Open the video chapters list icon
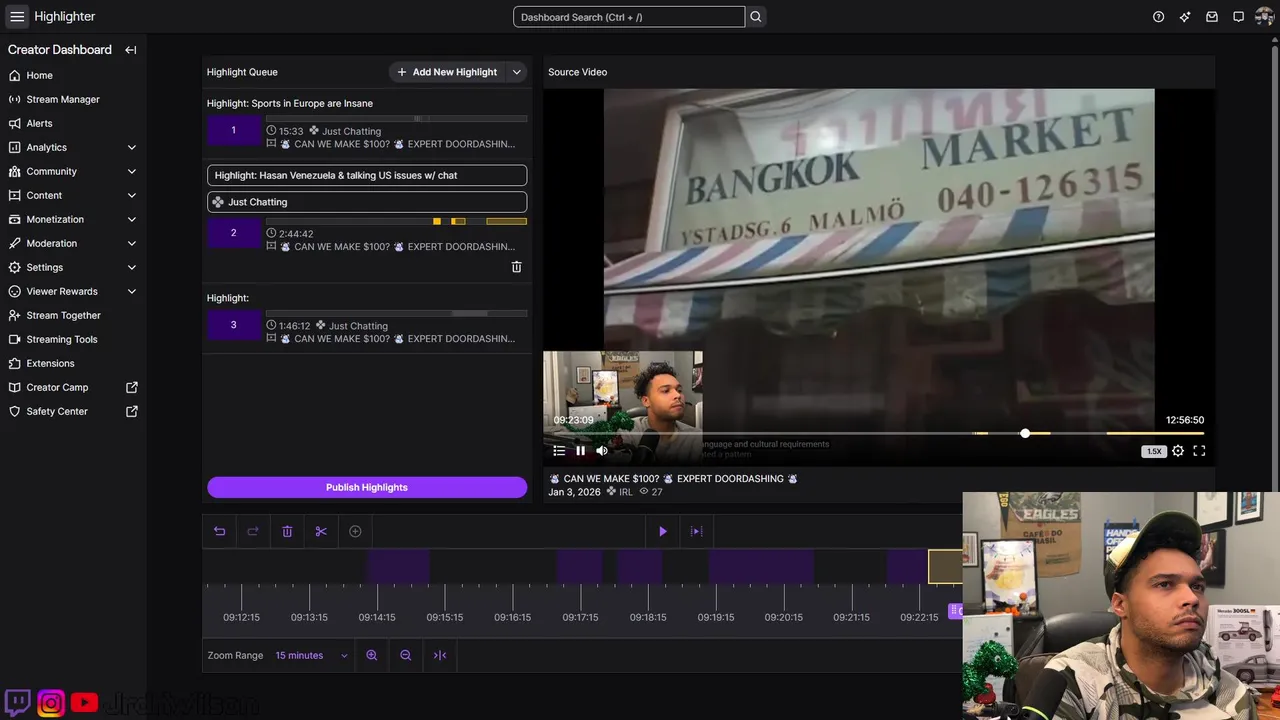Screen dimensions: 1280x720 pyautogui.click(x=559, y=451)
